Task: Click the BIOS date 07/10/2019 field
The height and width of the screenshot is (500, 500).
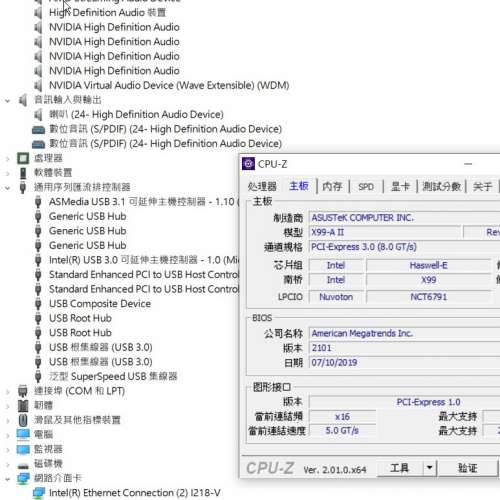Action: click(404, 362)
